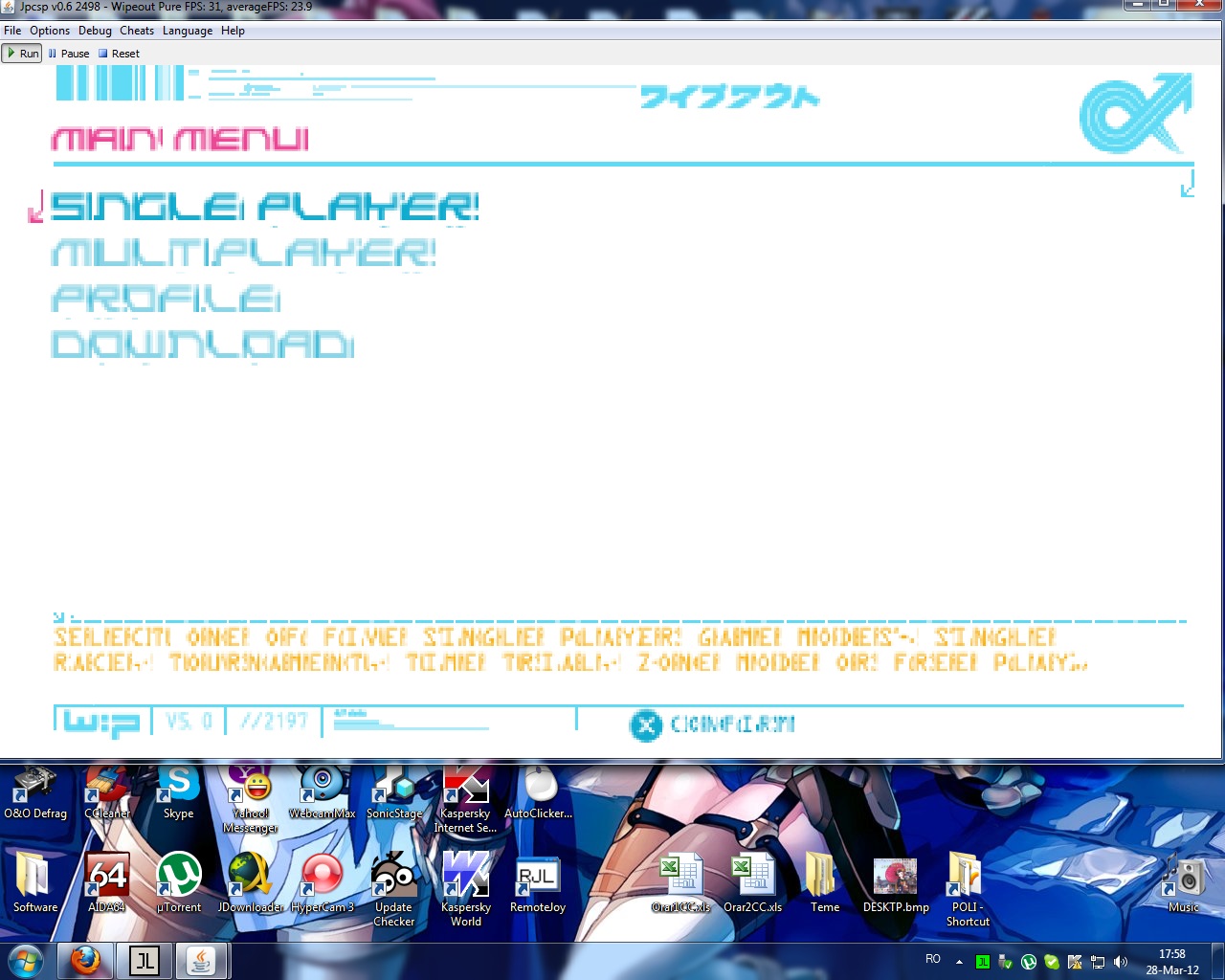Click the RemoteJoy desktop icon

point(537,879)
